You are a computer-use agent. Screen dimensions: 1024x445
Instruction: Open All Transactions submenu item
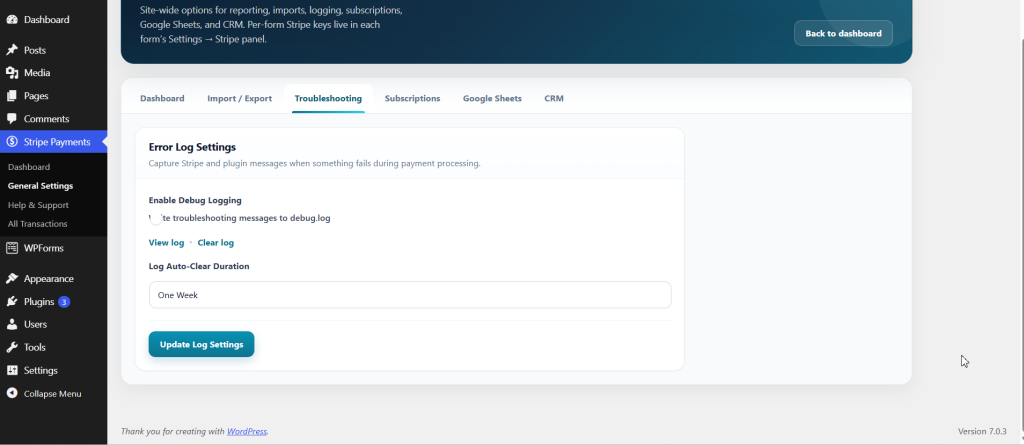(x=37, y=224)
